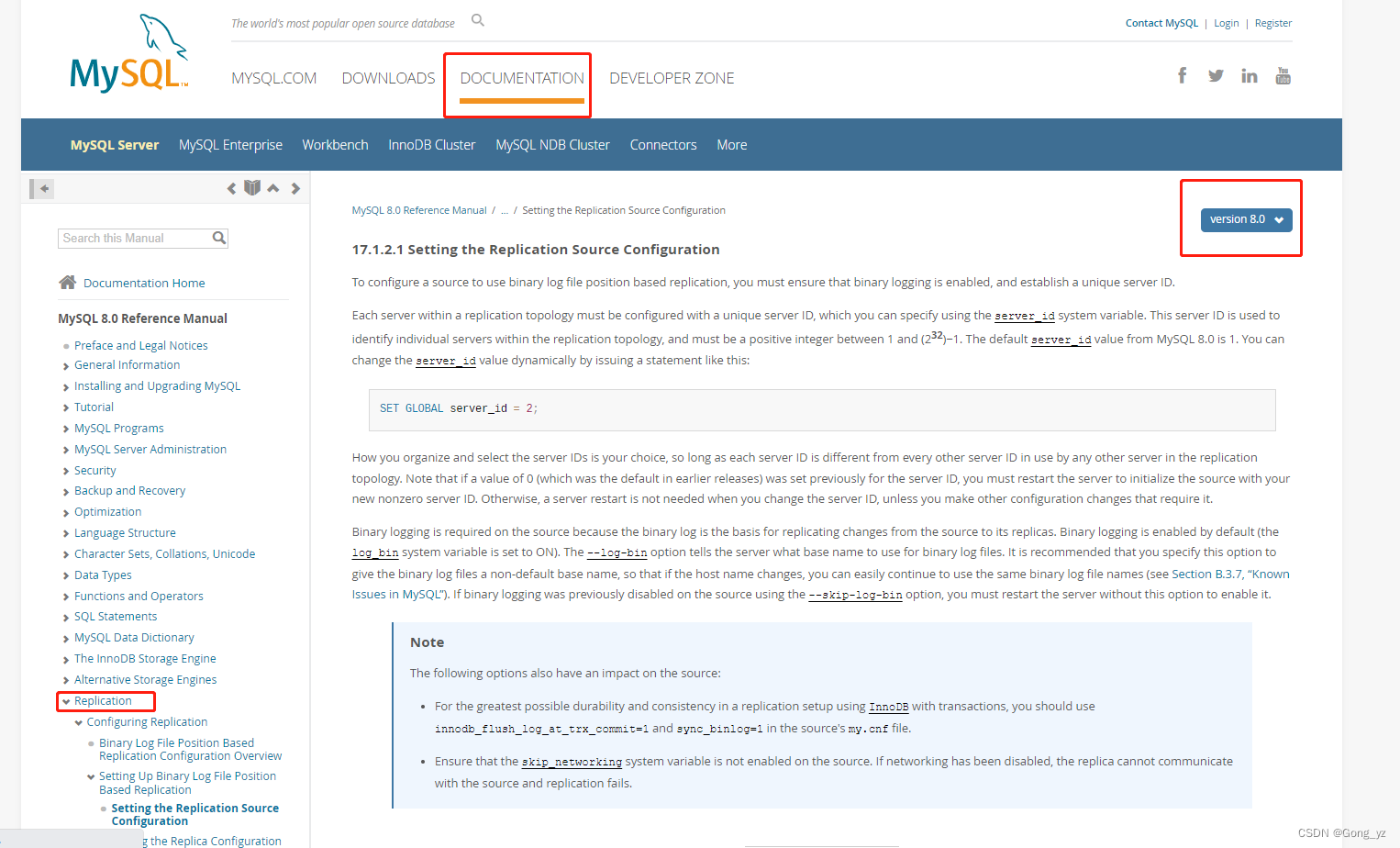Screen dimensions: 1400x848
Task: Open table of contents book icon
Action: click(252, 187)
